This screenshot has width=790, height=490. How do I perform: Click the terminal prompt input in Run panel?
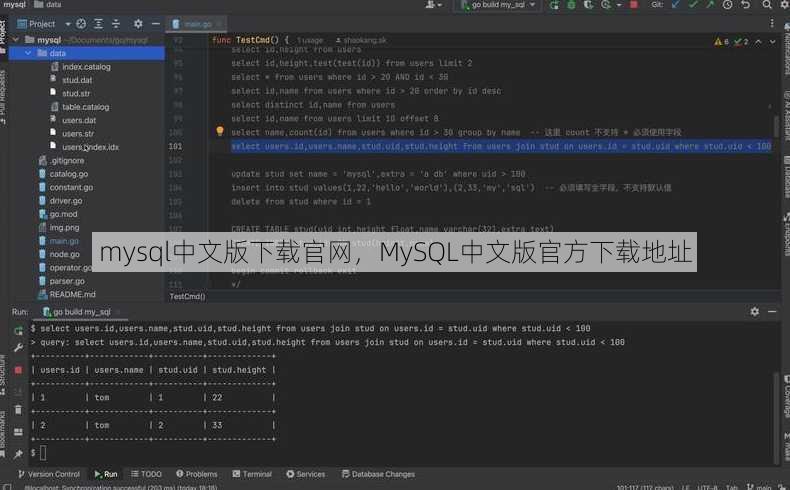43,453
